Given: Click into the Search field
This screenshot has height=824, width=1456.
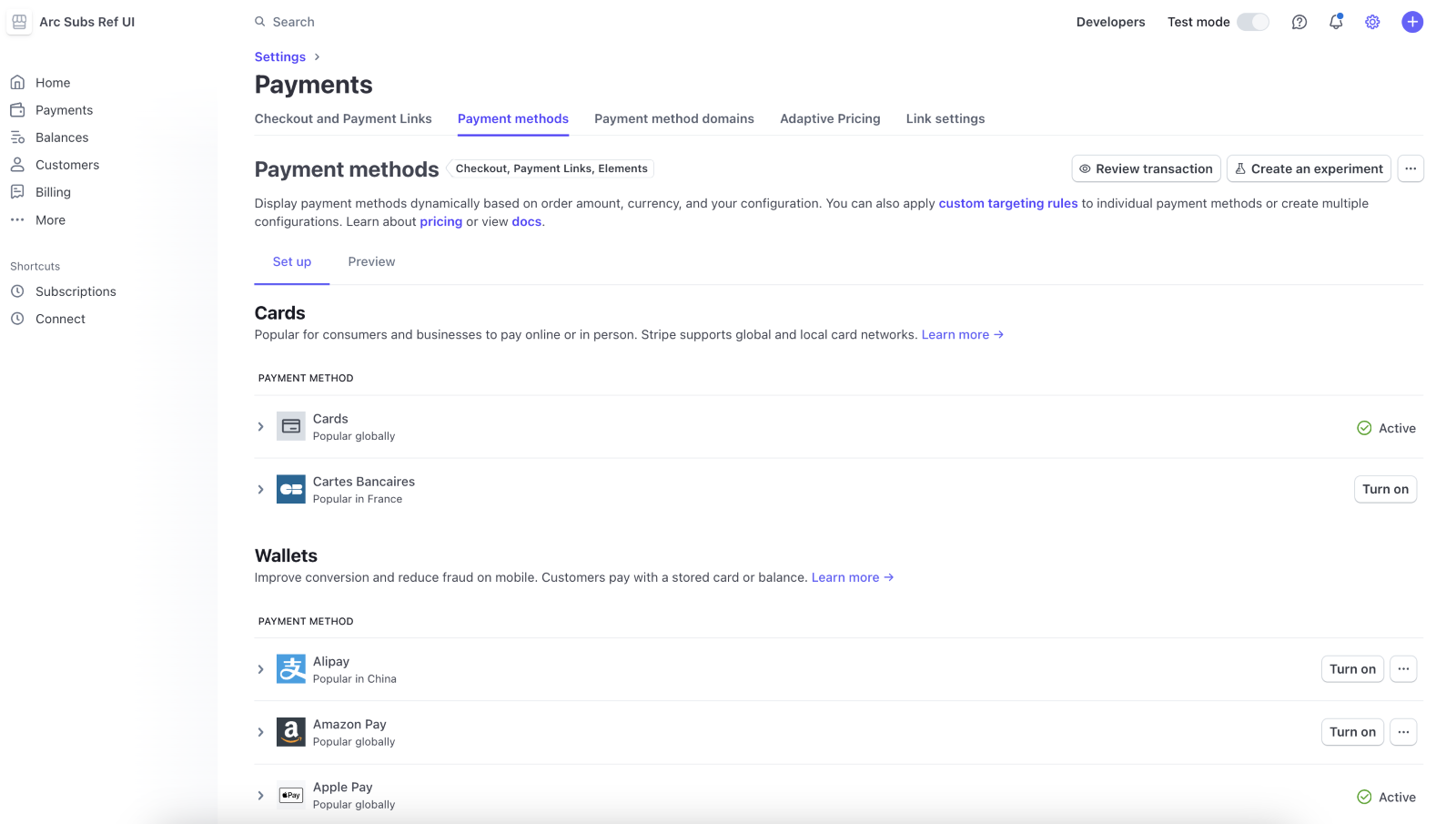Looking at the screenshot, I should pyautogui.click(x=293, y=22).
